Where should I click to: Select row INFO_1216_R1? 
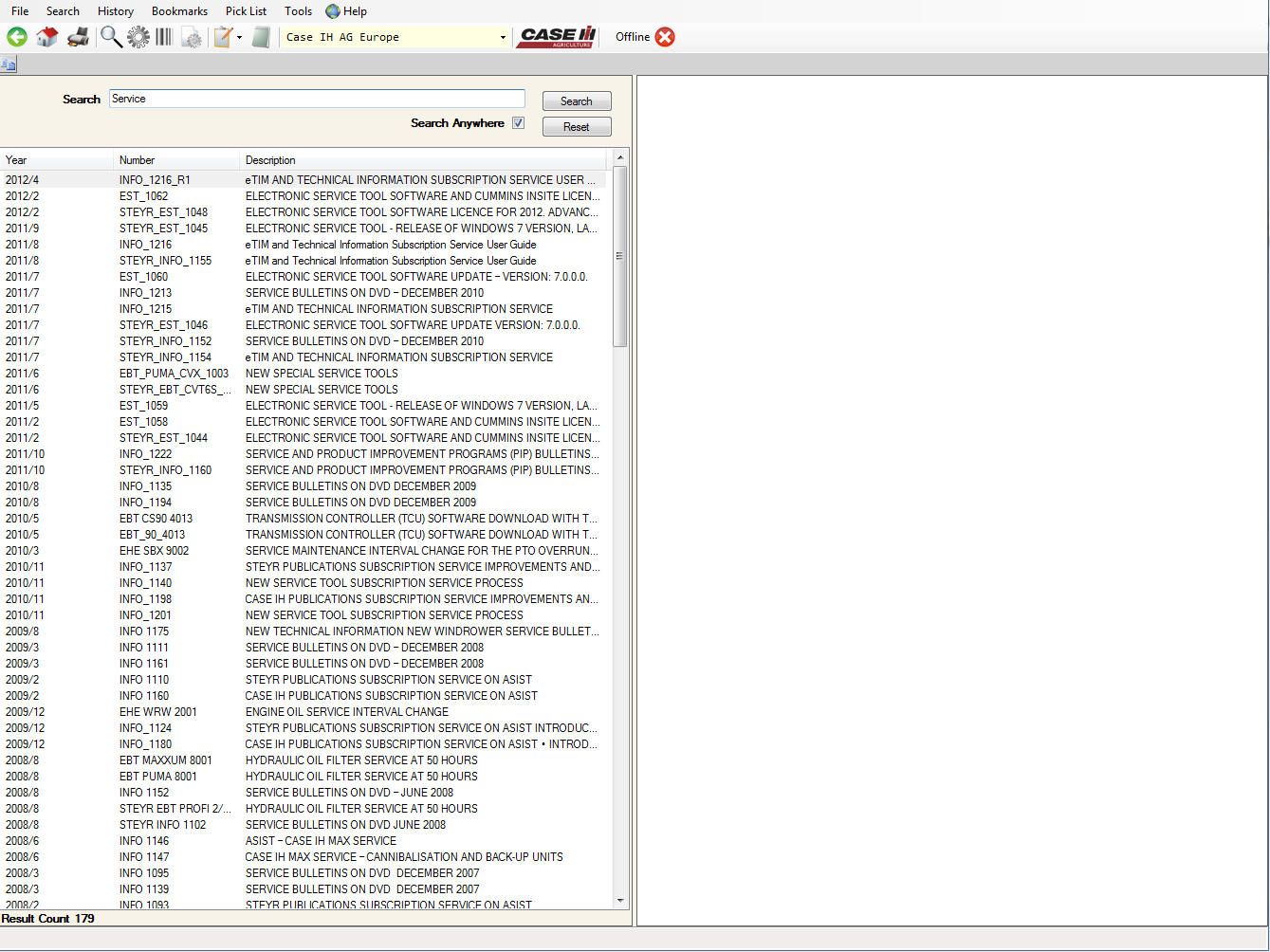(x=304, y=180)
